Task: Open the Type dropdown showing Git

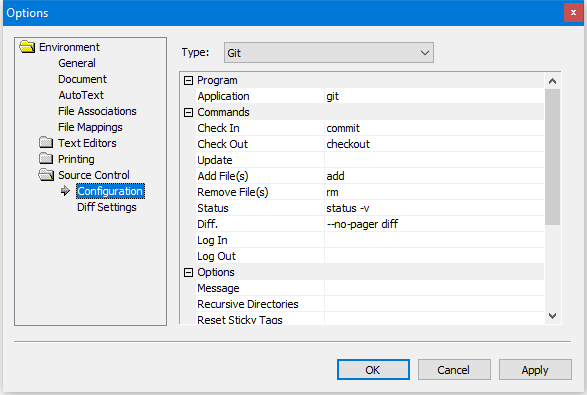Action: click(x=329, y=53)
